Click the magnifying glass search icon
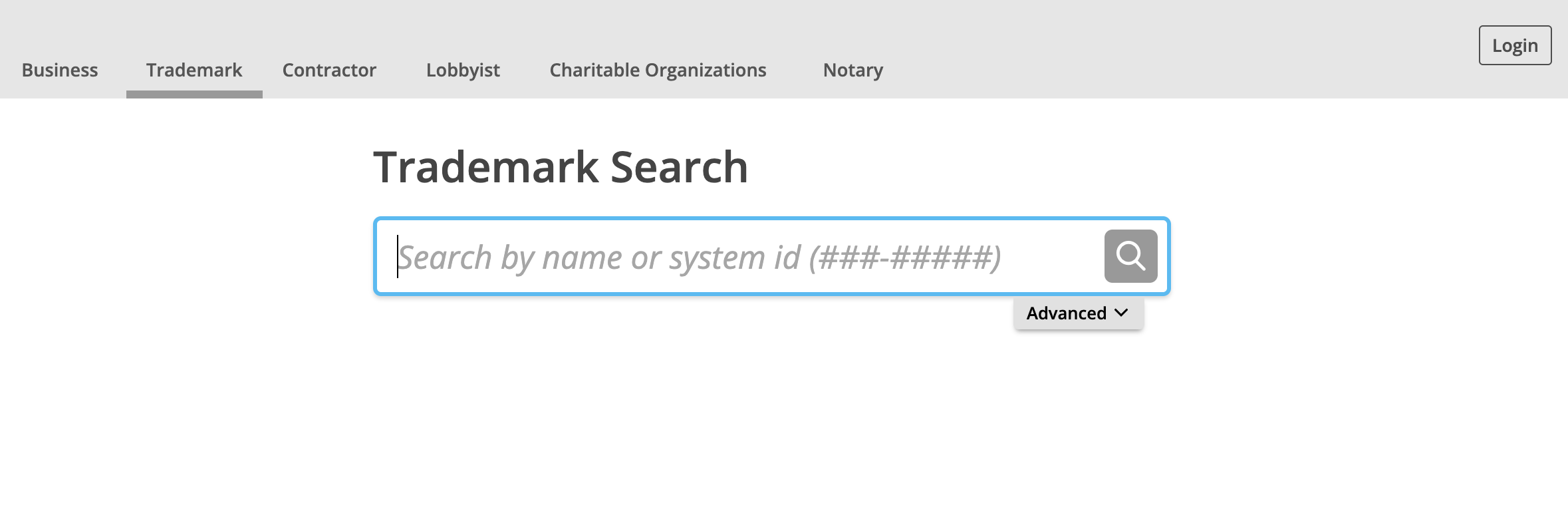 point(1130,256)
